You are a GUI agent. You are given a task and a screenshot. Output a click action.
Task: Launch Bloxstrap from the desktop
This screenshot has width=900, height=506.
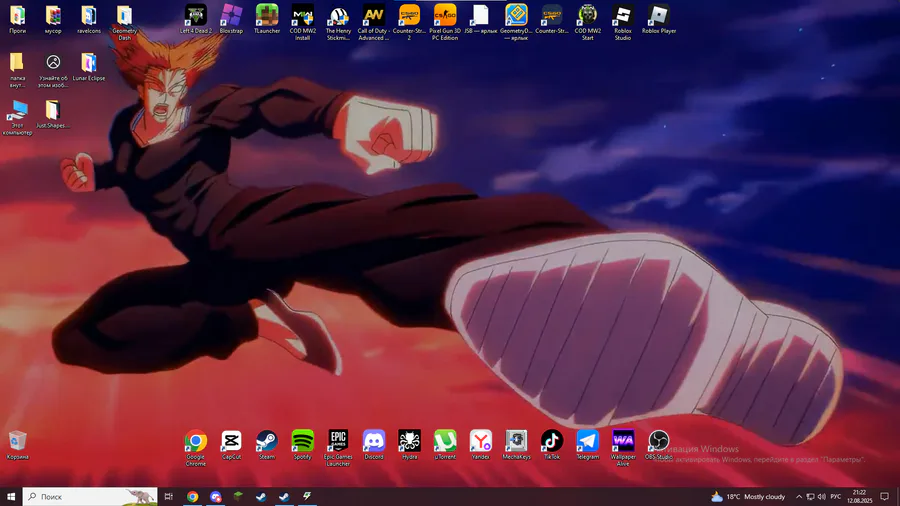(x=231, y=18)
